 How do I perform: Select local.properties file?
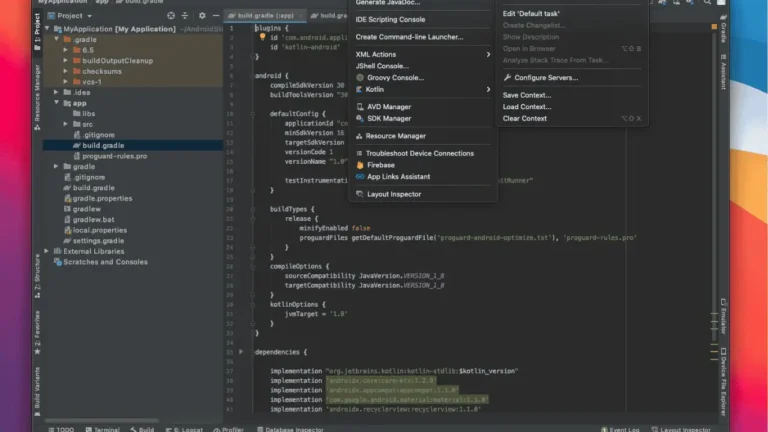click(x=96, y=230)
